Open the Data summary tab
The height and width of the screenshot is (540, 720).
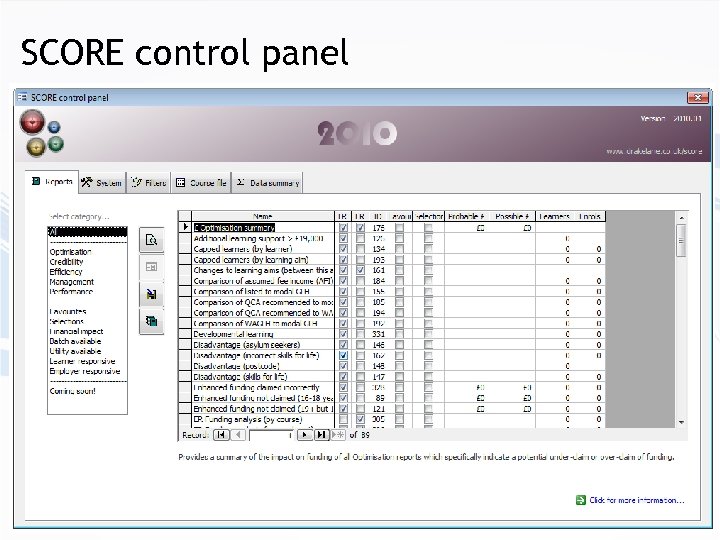coord(267,183)
